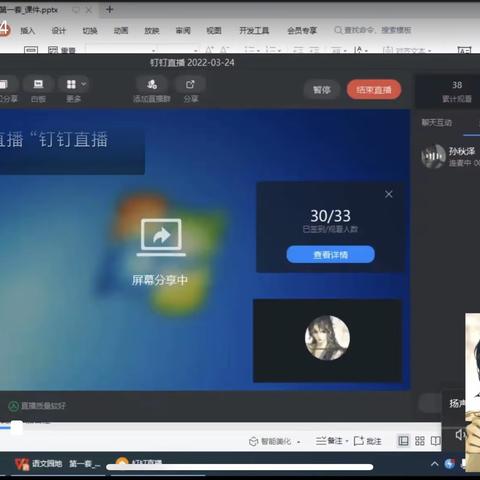This screenshot has height=480, width=480.
Task: Open the 开发工具 ribbon tab
Action: pos(254,31)
